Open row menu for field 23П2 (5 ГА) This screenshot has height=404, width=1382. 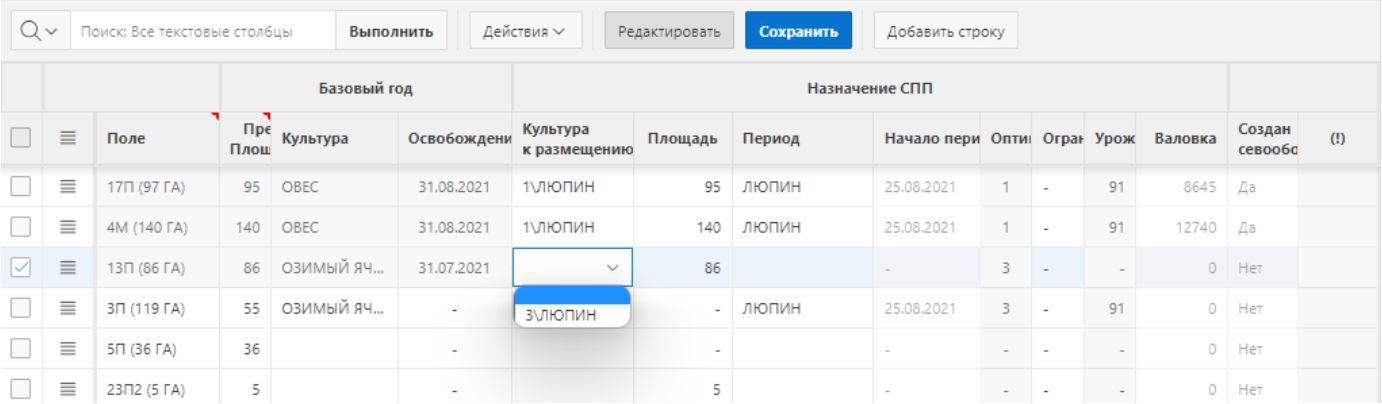[68, 389]
